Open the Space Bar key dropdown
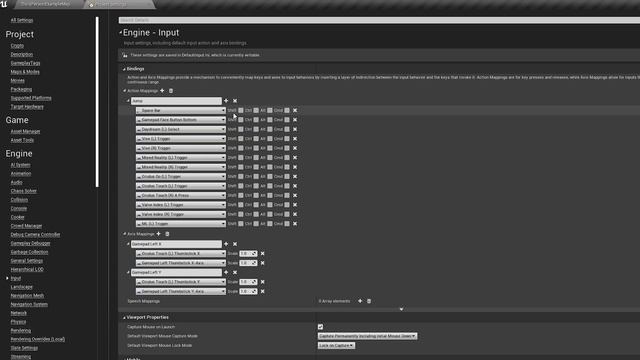The image size is (640, 360). point(181,110)
